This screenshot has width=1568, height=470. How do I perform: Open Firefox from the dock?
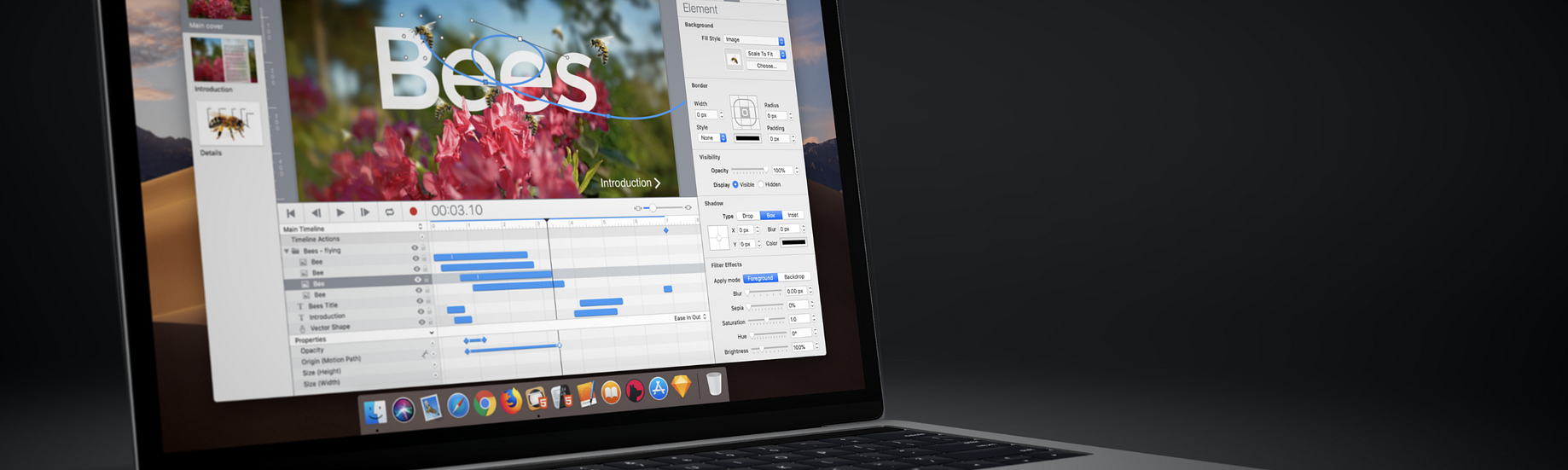click(510, 401)
